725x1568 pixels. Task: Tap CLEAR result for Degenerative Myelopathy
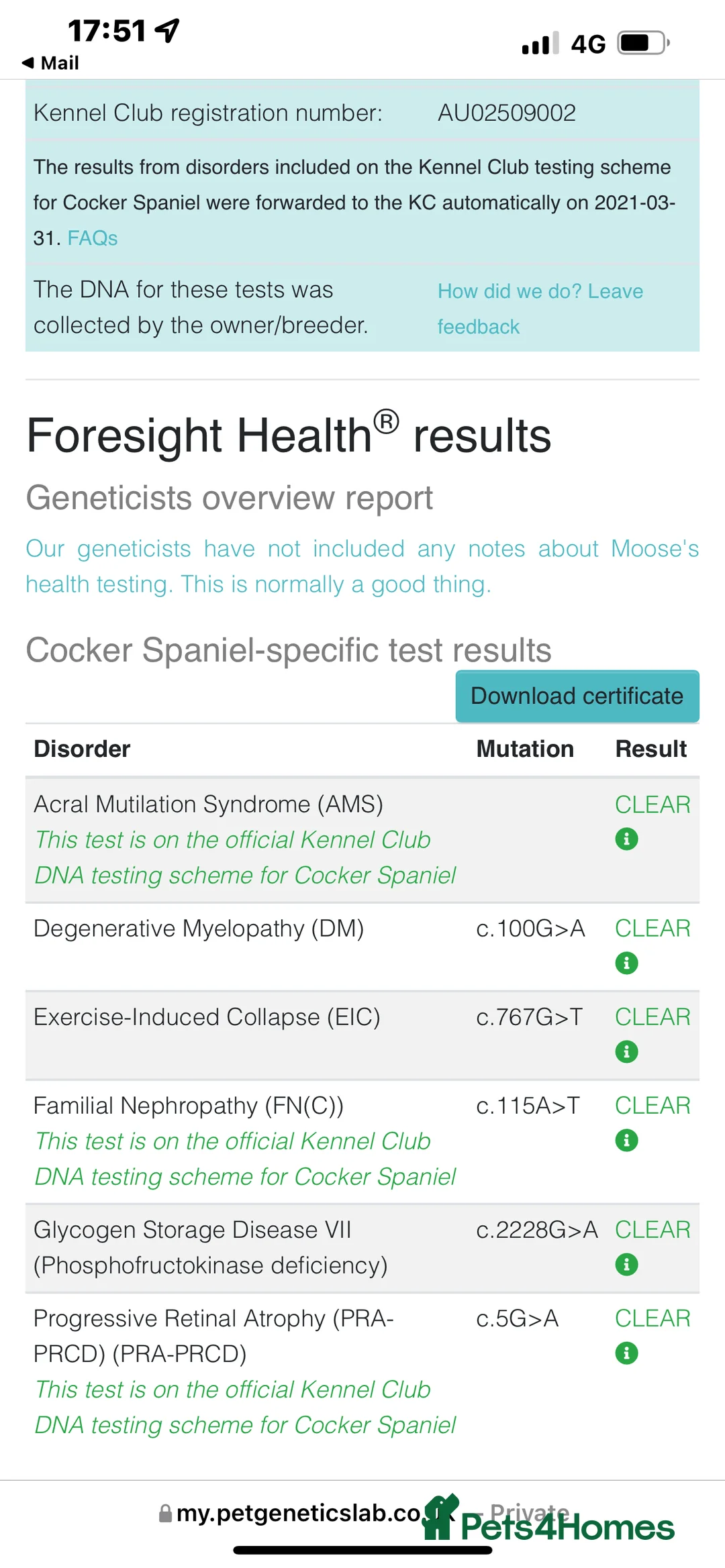[x=652, y=929]
